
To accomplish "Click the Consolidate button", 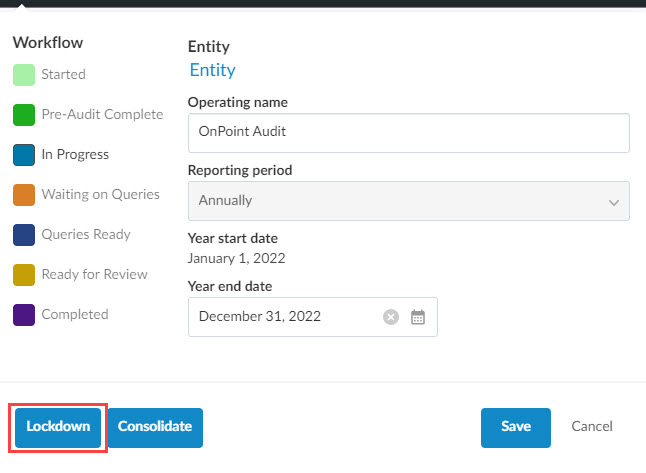I will coord(155,427).
